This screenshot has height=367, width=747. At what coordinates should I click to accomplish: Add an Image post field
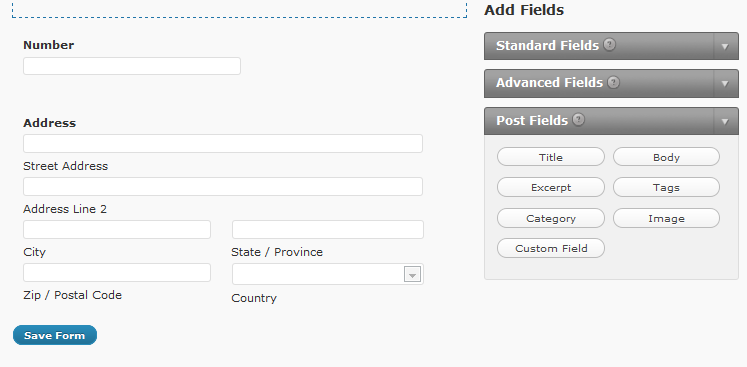[x=666, y=218]
